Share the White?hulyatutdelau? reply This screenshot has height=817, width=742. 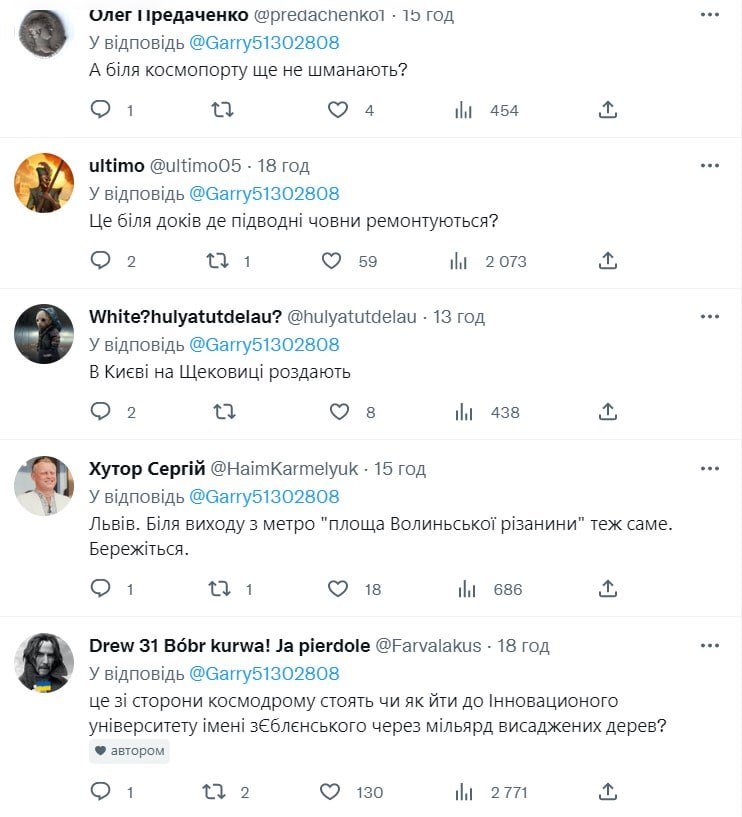tap(607, 412)
